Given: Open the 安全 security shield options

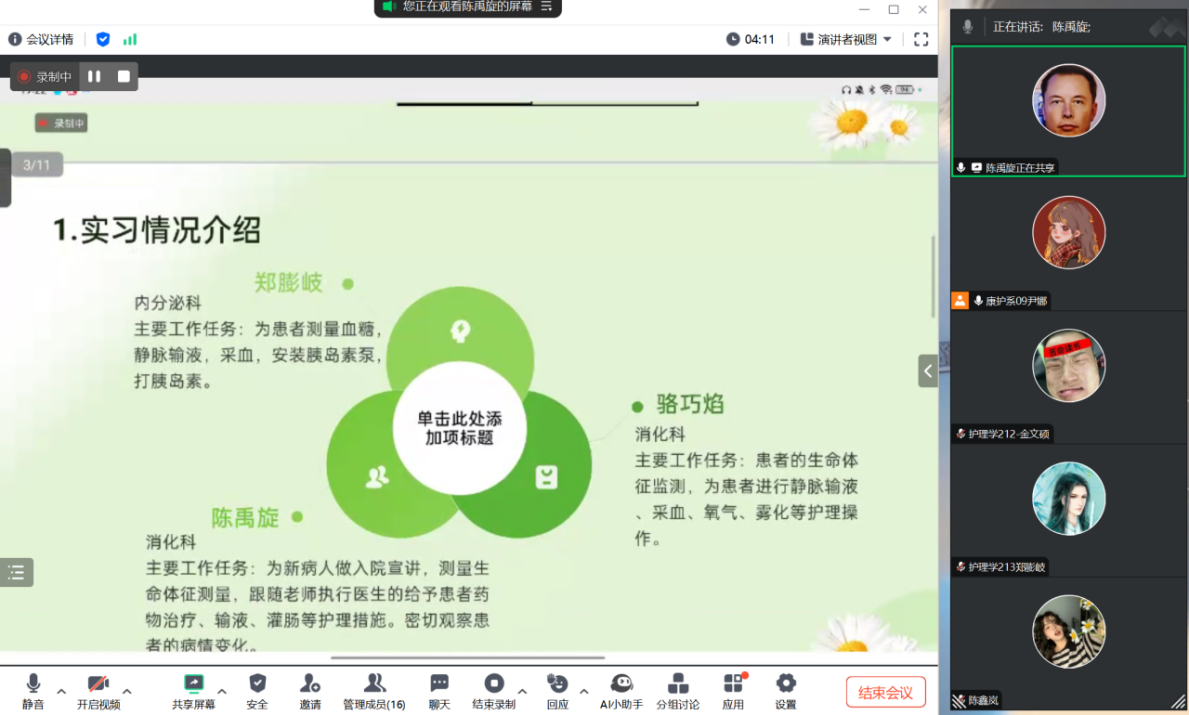Looking at the screenshot, I should [x=257, y=690].
